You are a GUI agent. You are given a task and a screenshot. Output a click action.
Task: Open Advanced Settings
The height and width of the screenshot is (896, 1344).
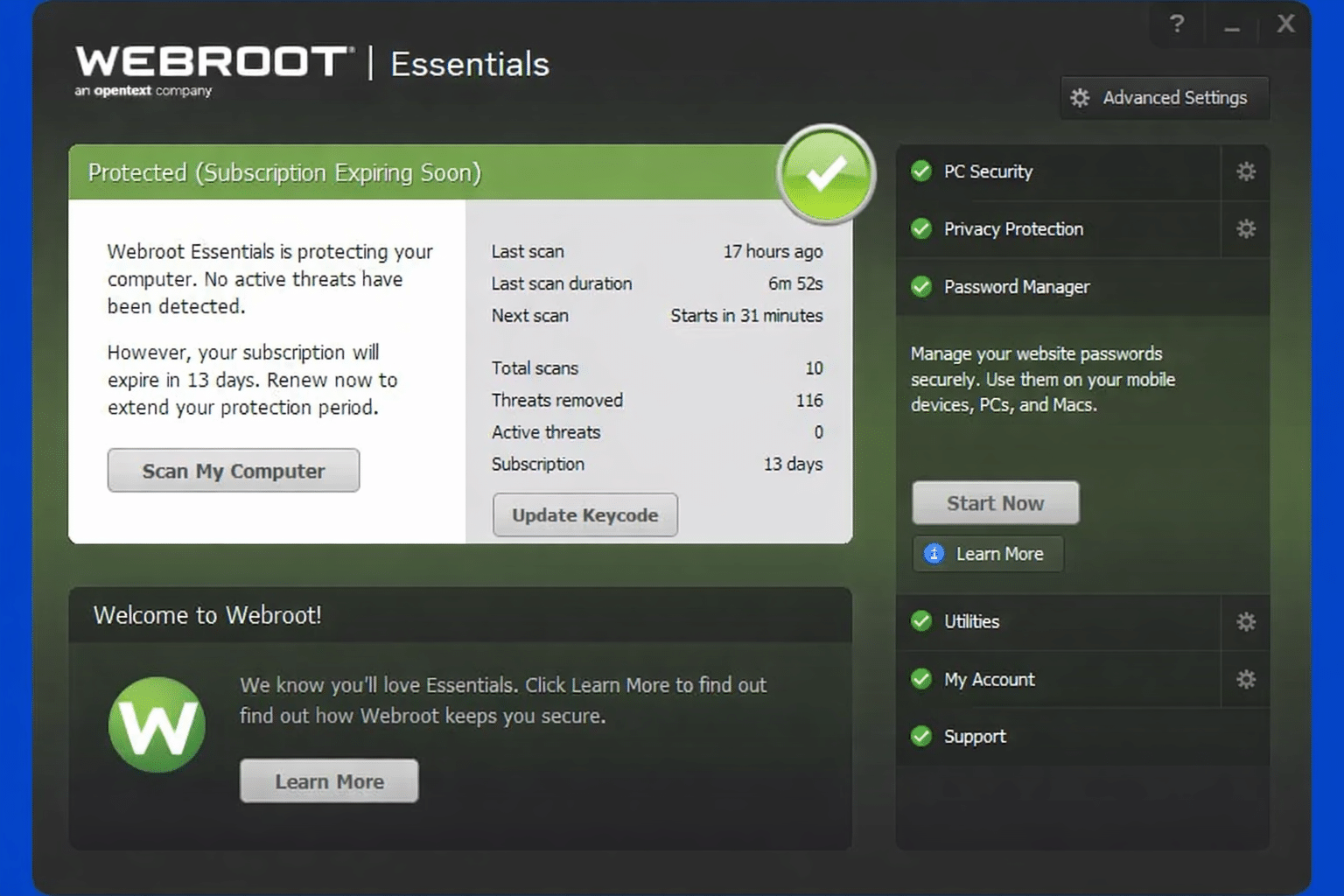(x=1164, y=97)
